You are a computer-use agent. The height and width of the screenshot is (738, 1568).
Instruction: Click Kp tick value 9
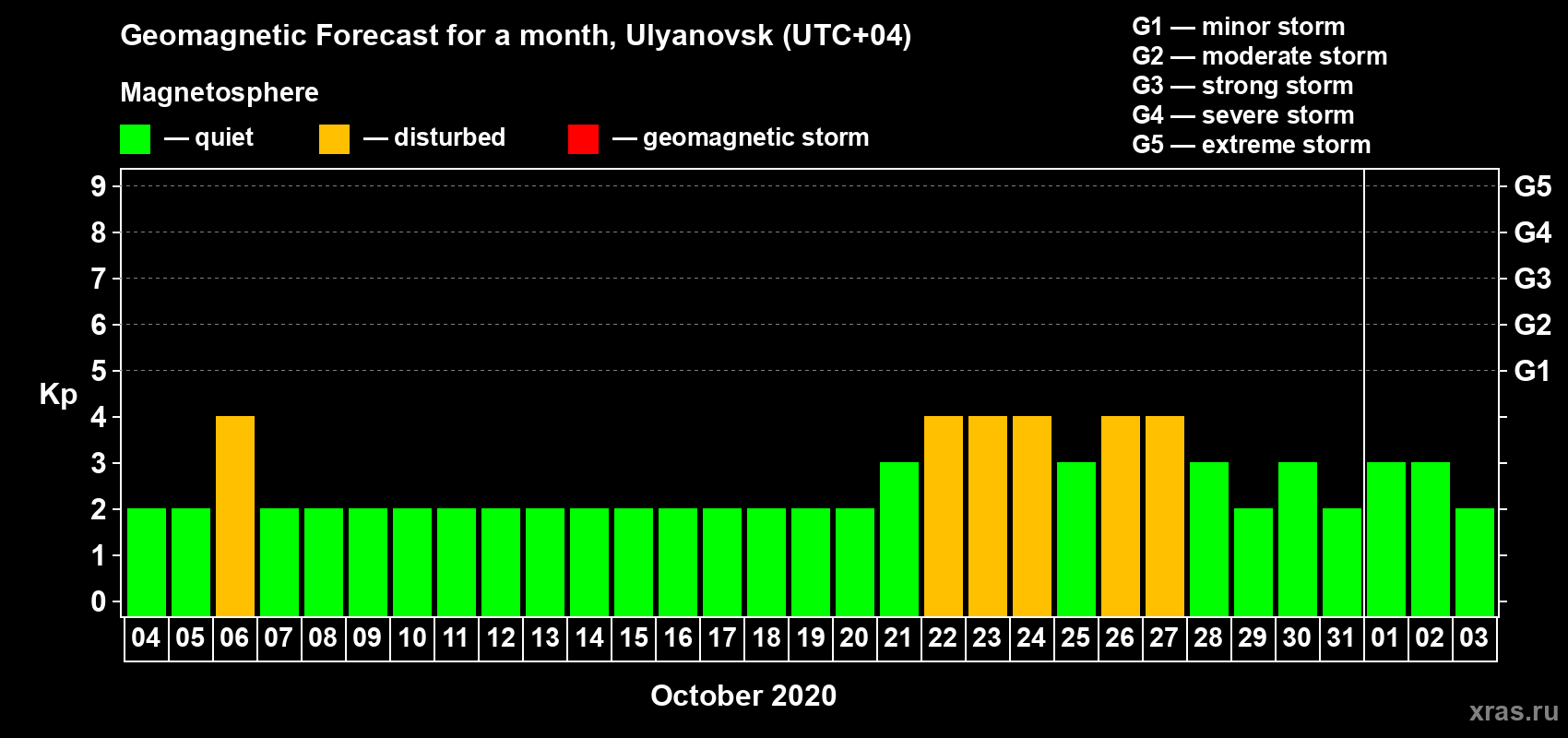99,186
